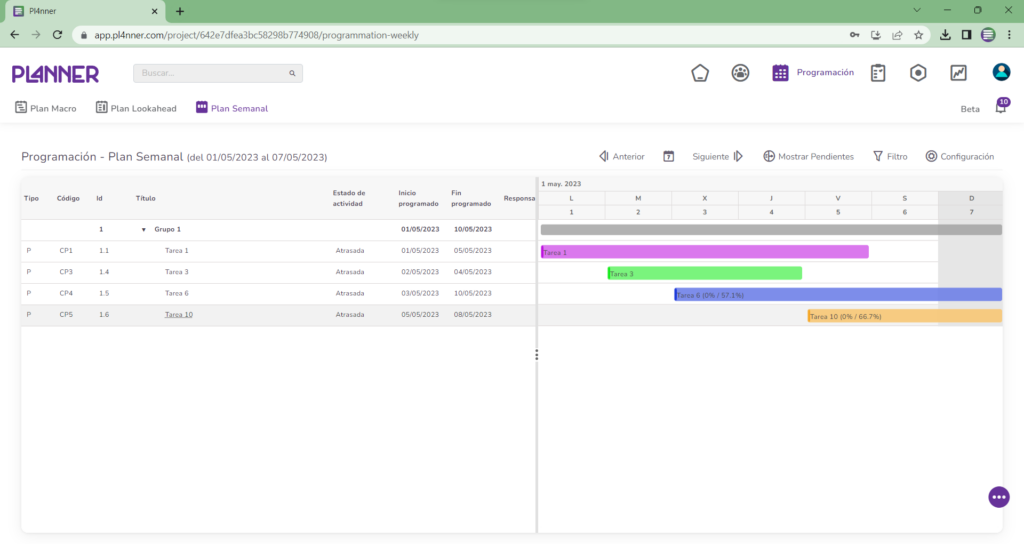Click the Estado de actividad column header
This screenshot has width=1024, height=544.
point(349,199)
